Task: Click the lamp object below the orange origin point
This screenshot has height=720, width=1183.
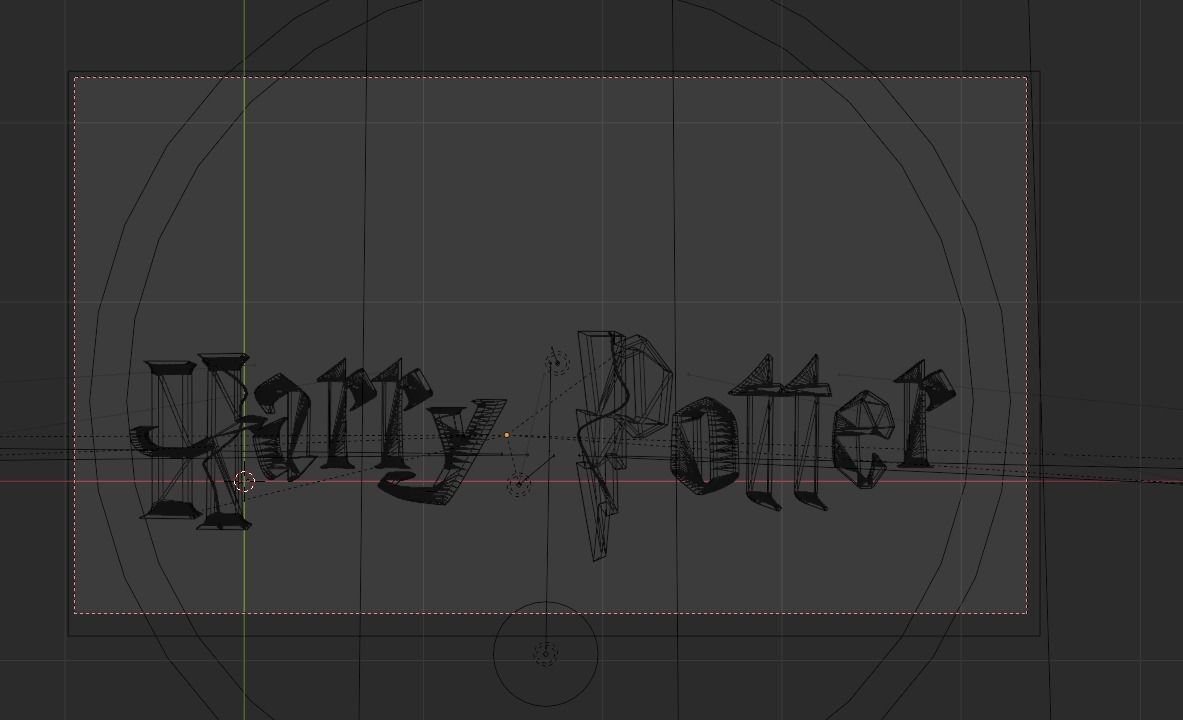Action: [x=519, y=485]
